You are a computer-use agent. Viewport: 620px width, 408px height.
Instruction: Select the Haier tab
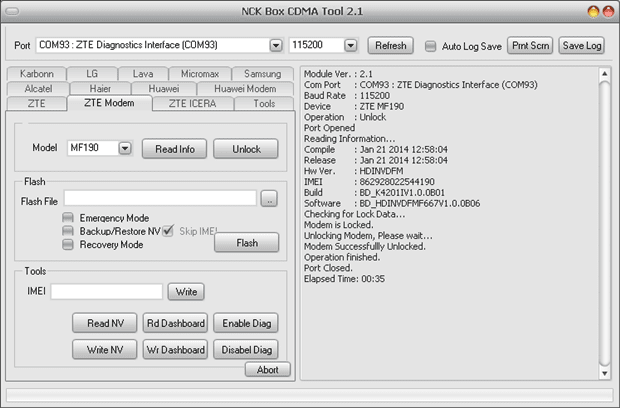coord(100,89)
